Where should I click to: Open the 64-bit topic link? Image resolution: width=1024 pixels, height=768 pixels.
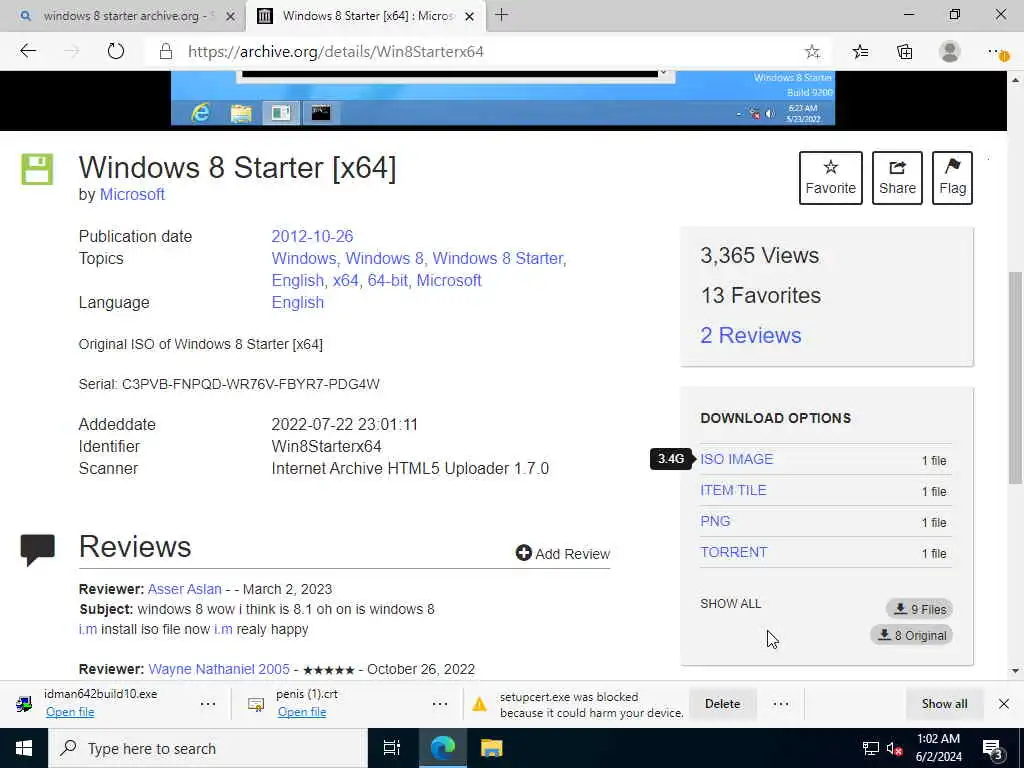[387, 281]
